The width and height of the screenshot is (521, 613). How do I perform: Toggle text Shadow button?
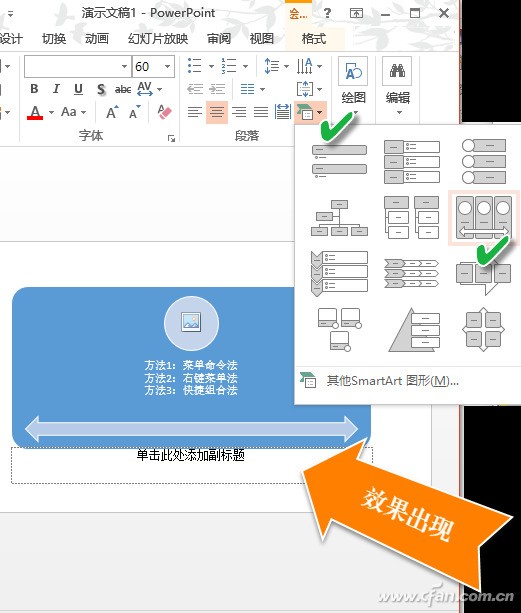coord(101,89)
